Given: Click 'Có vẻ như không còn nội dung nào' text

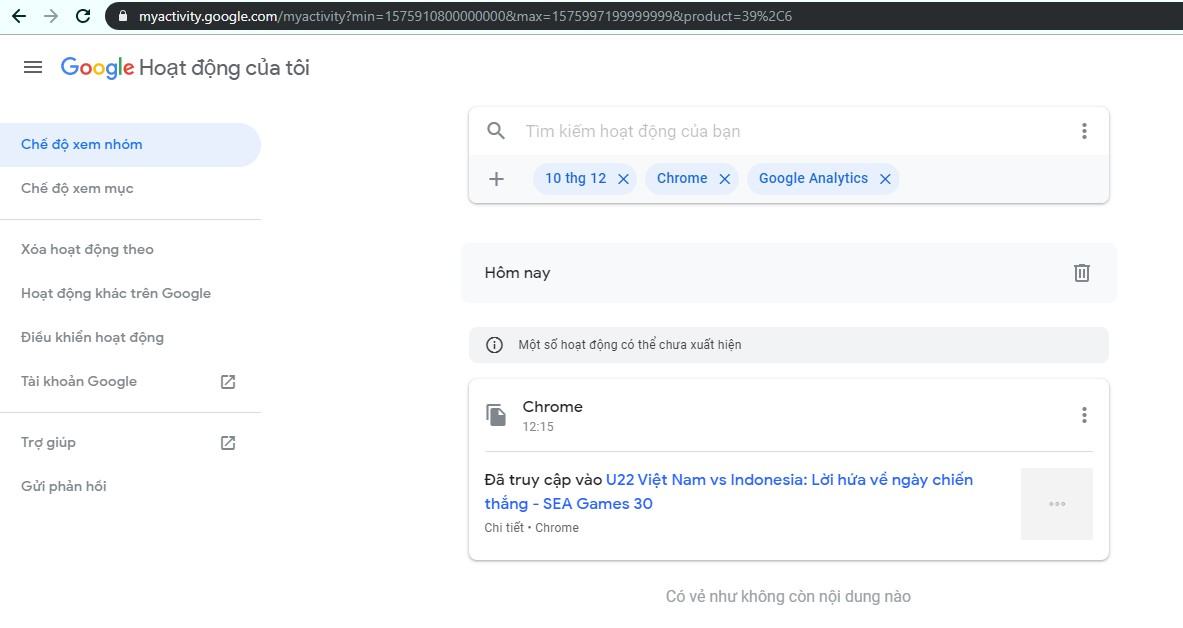Looking at the screenshot, I should 788,596.
